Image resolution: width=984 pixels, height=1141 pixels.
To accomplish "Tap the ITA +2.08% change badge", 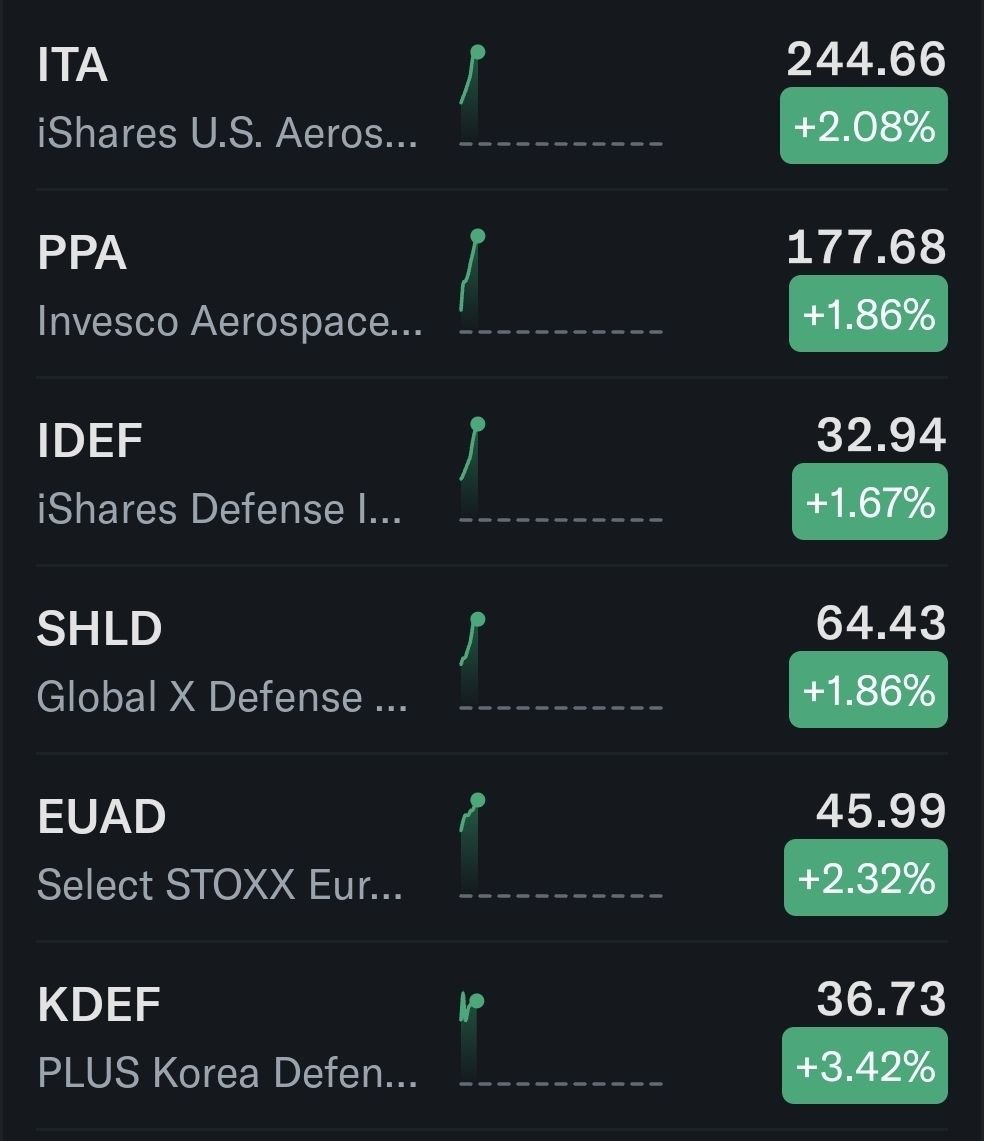I will (x=863, y=126).
